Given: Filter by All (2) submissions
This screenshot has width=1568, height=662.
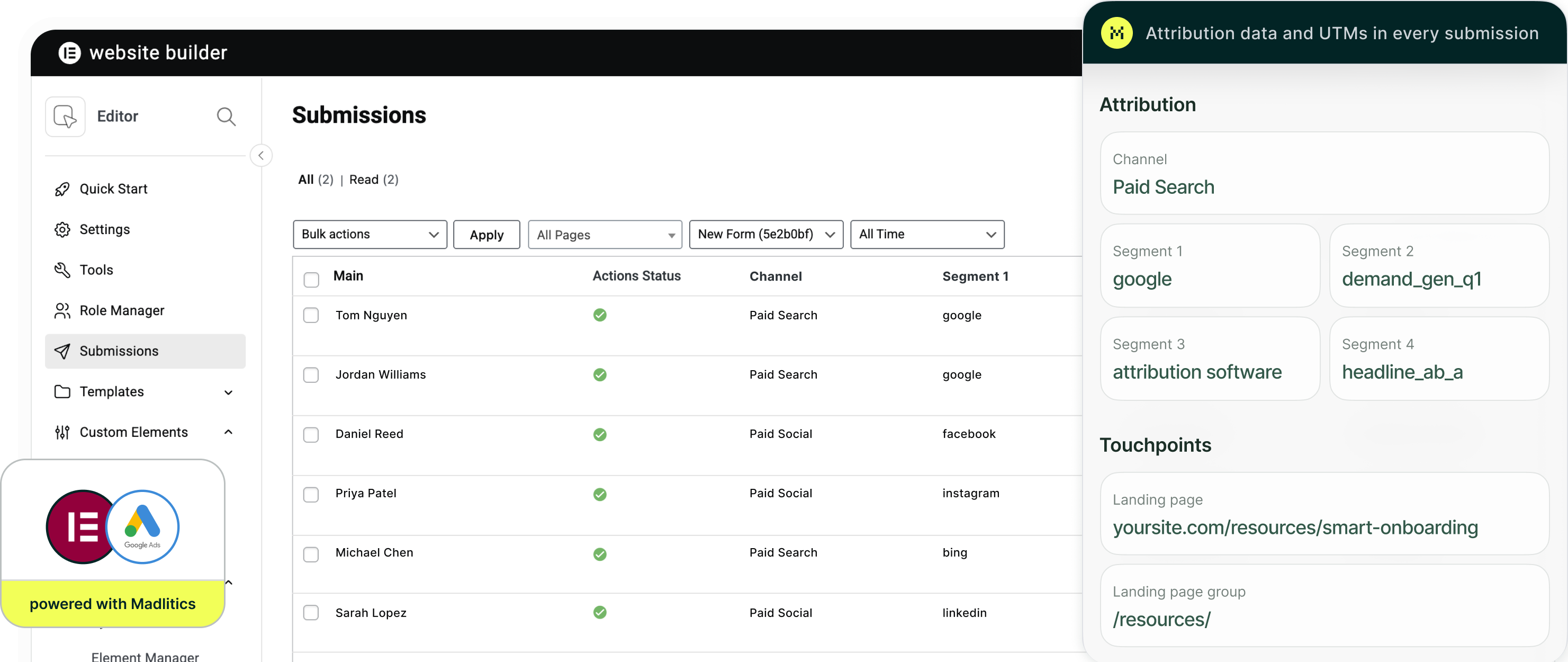Looking at the screenshot, I should coord(316,180).
